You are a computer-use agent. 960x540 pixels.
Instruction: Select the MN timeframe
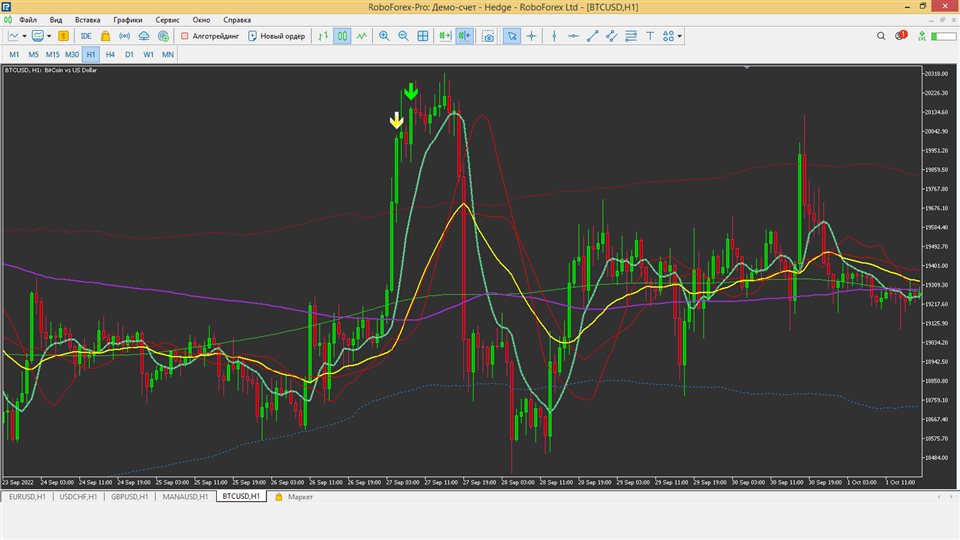(x=168, y=54)
